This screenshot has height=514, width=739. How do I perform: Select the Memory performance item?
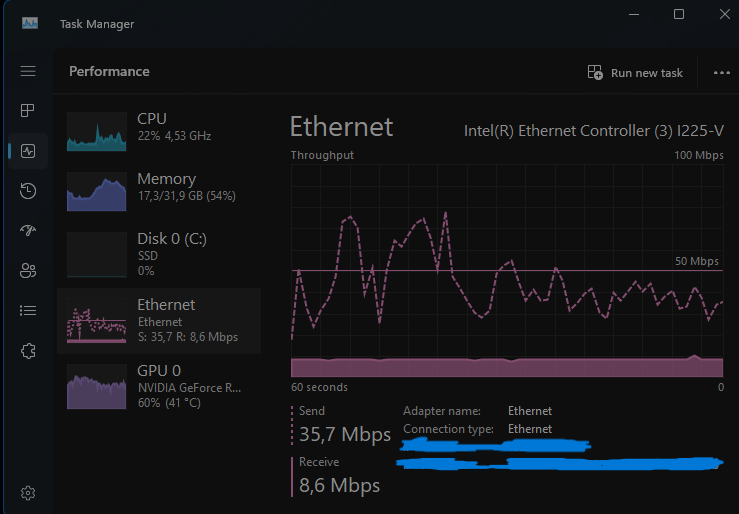(x=159, y=191)
